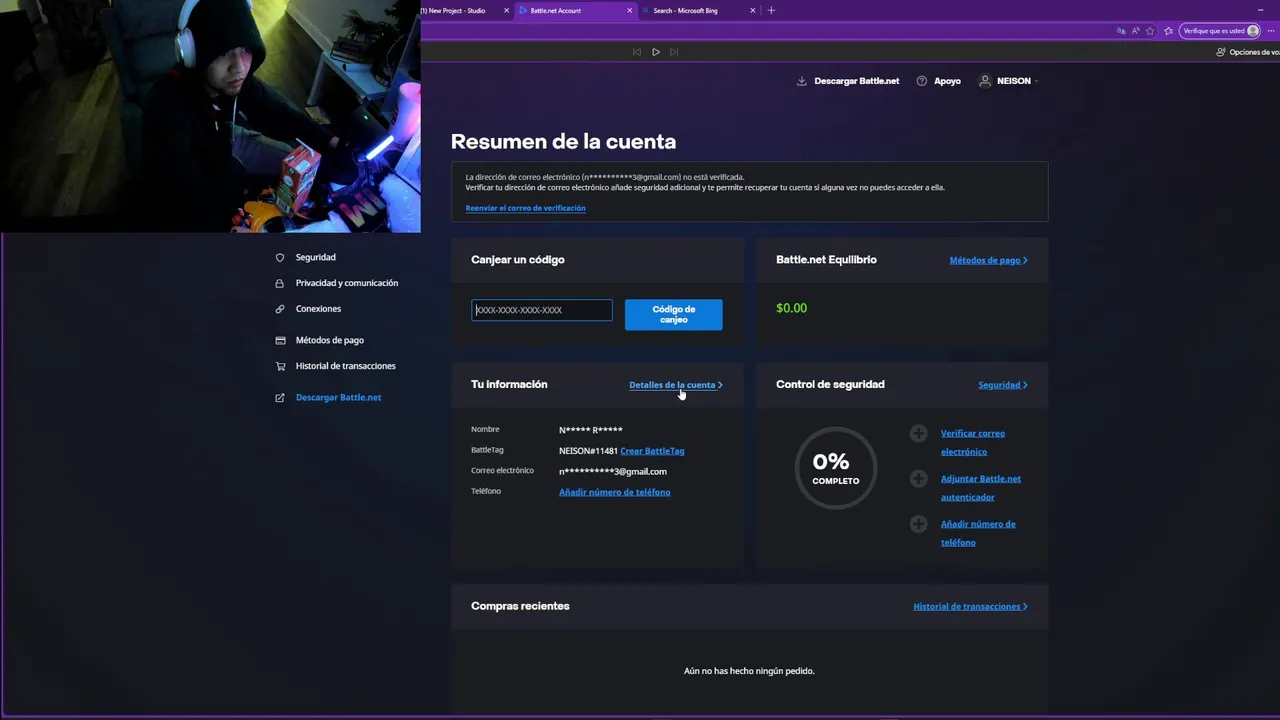The image size is (1280, 720).
Task: Close the New Project - Studio tab
Action: click(x=507, y=10)
